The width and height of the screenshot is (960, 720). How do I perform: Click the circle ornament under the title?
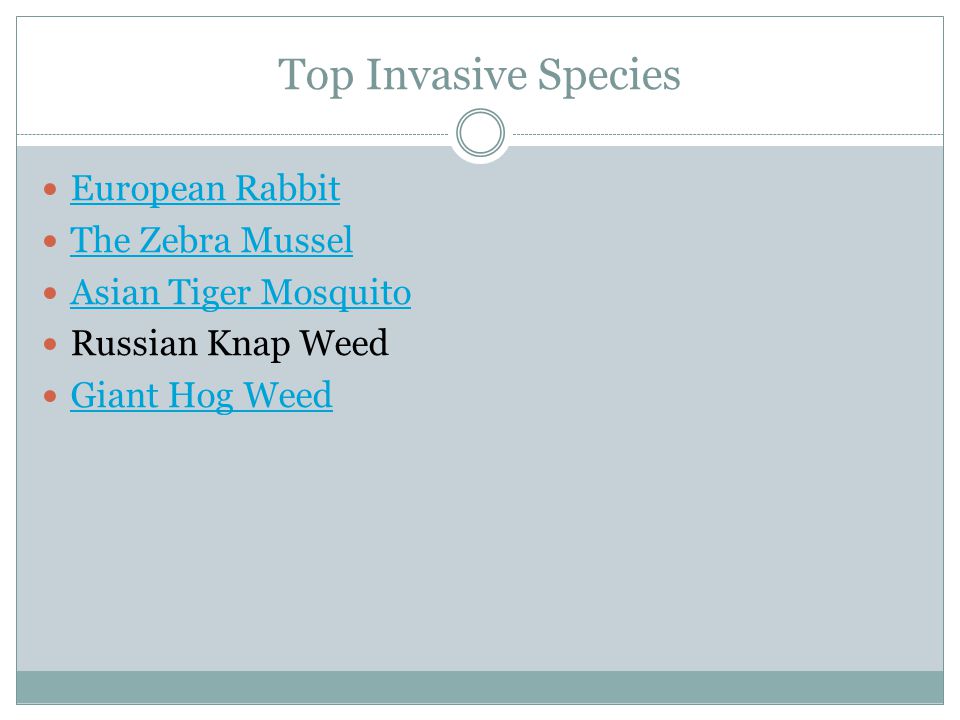pyautogui.click(x=481, y=132)
